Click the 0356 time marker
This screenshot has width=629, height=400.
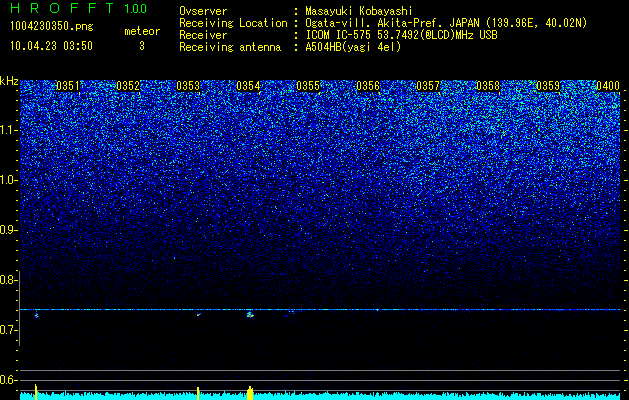tap(368, 86)
